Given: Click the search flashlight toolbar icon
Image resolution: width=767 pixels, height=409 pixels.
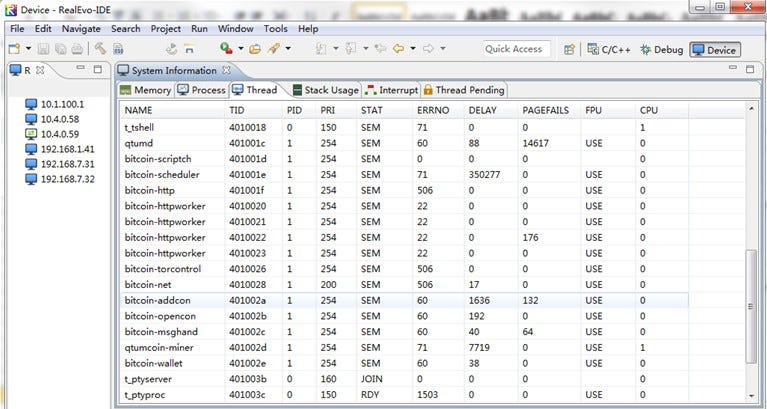Looking at the screenshot, I should click(273, 48).
